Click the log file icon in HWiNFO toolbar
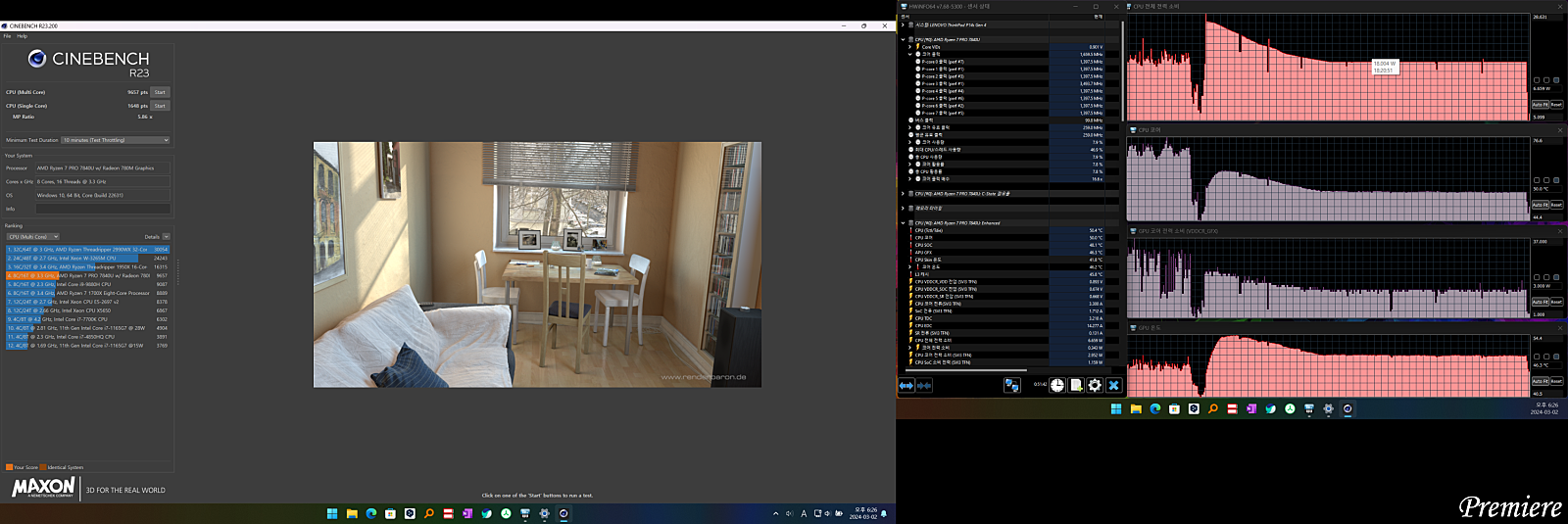The height and width of the screenshot is (524, 1568). (x=1076, y=386)
